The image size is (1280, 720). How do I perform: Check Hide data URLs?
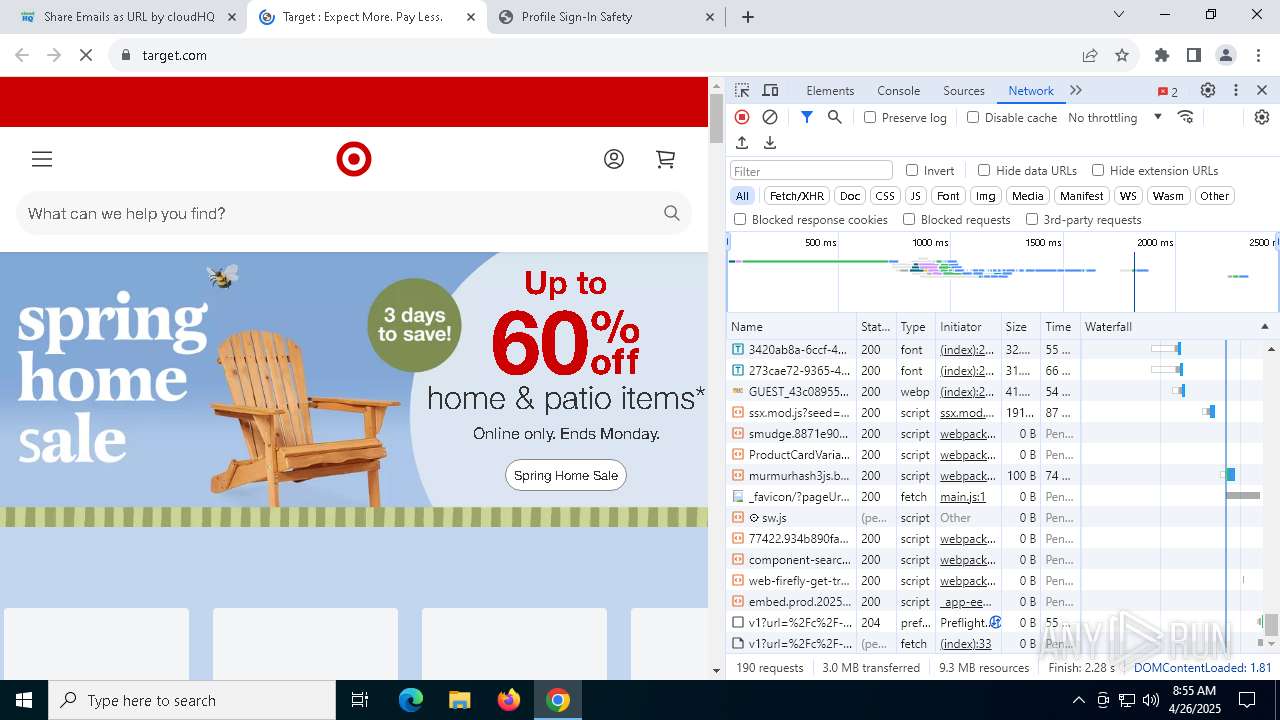984,170
